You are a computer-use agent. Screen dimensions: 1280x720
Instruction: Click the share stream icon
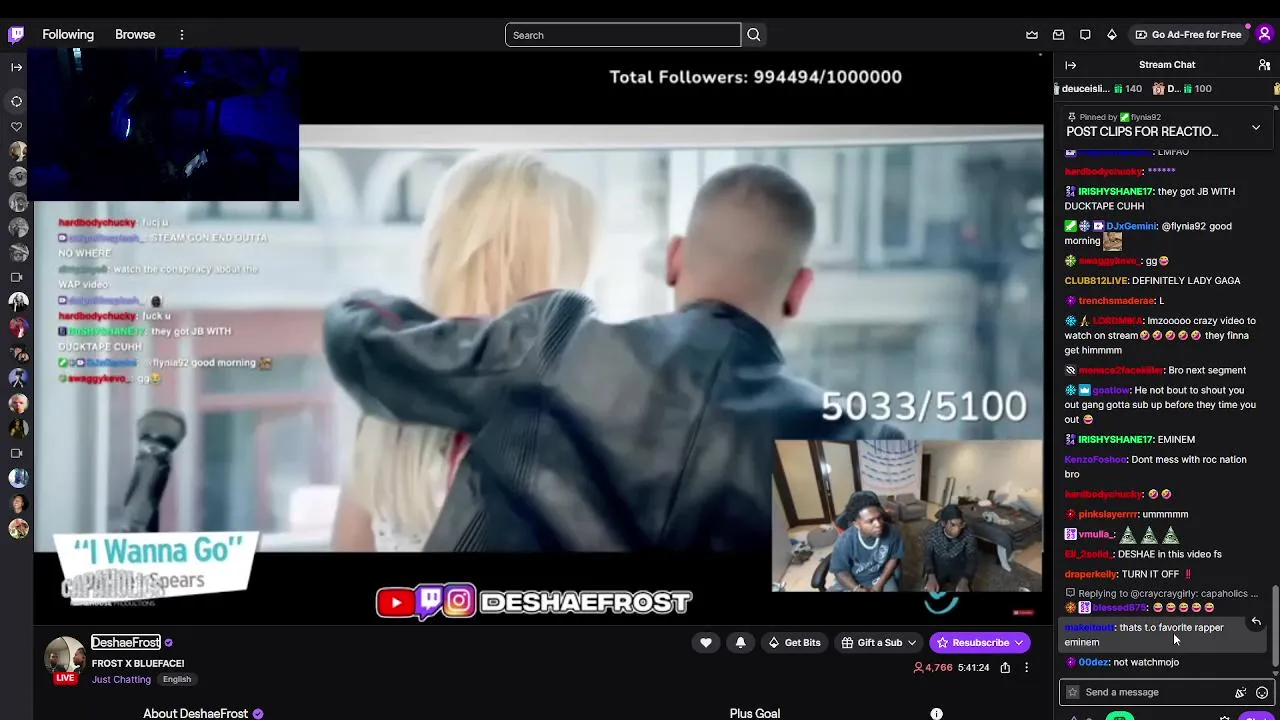tap(1005, 668)
